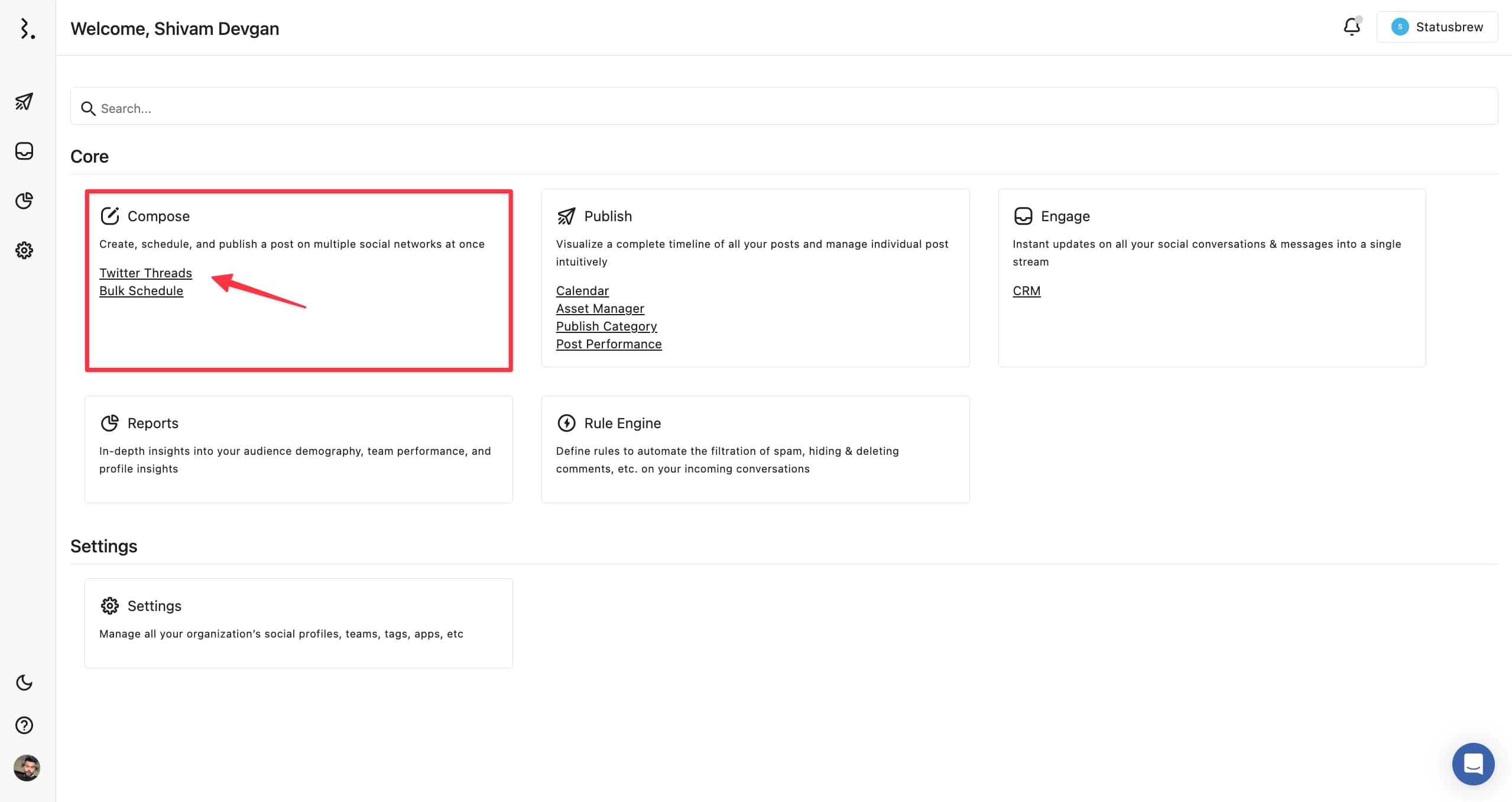
Task: Open the Bulk Schedule link
Action: tap(141, 290)
